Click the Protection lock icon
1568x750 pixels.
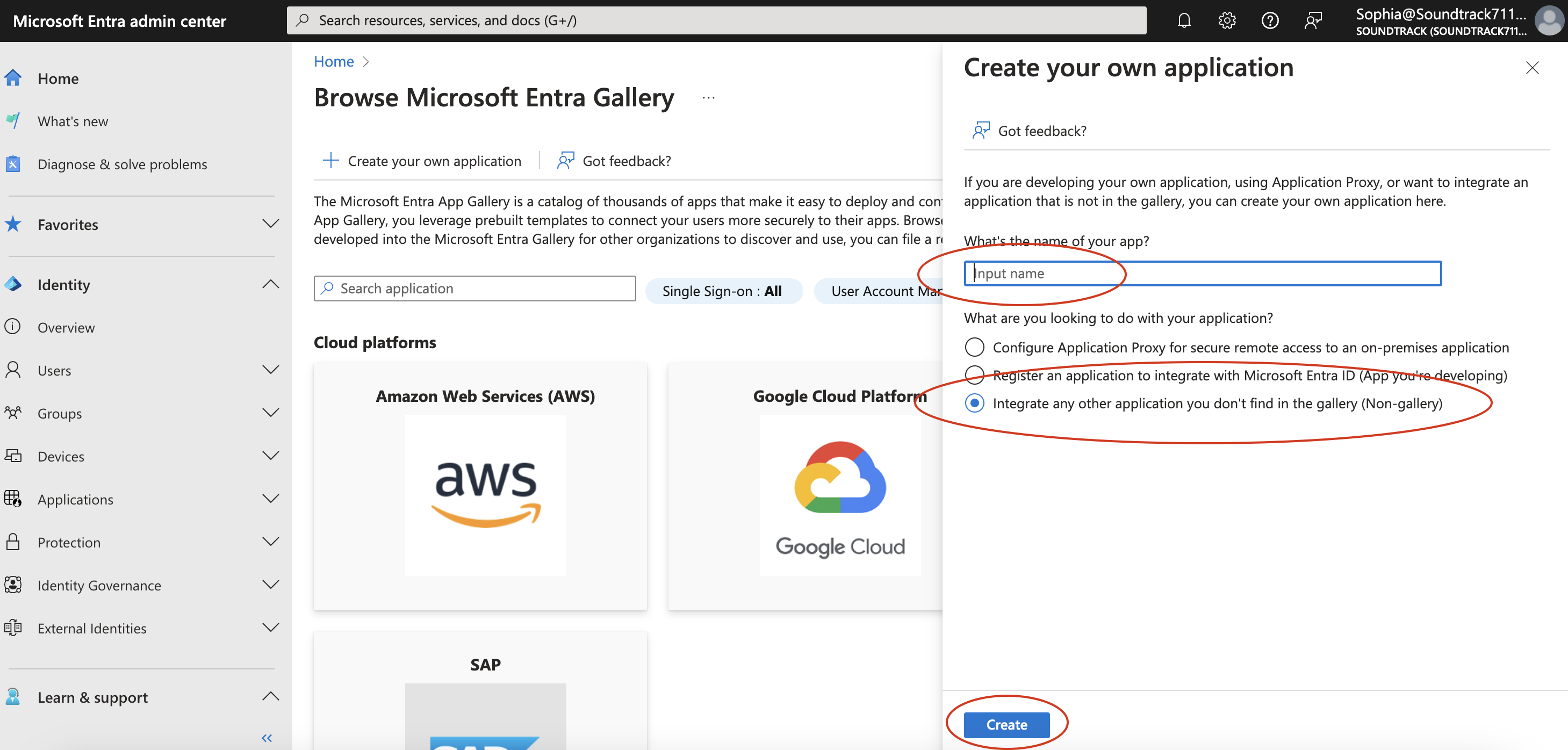point(13,542)
